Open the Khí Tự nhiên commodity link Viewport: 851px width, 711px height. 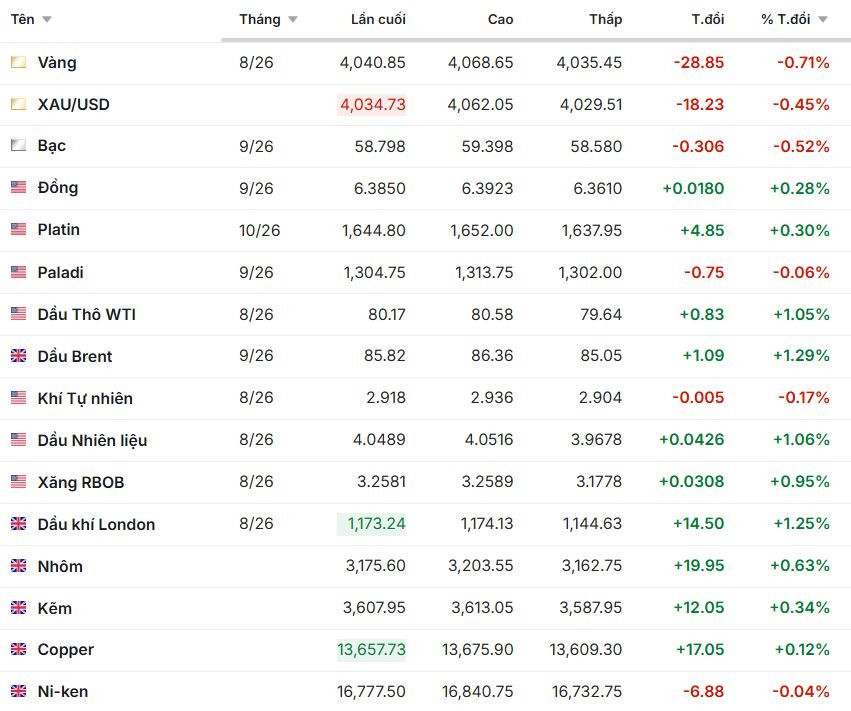pyautogui.click(x=85, y=398)
